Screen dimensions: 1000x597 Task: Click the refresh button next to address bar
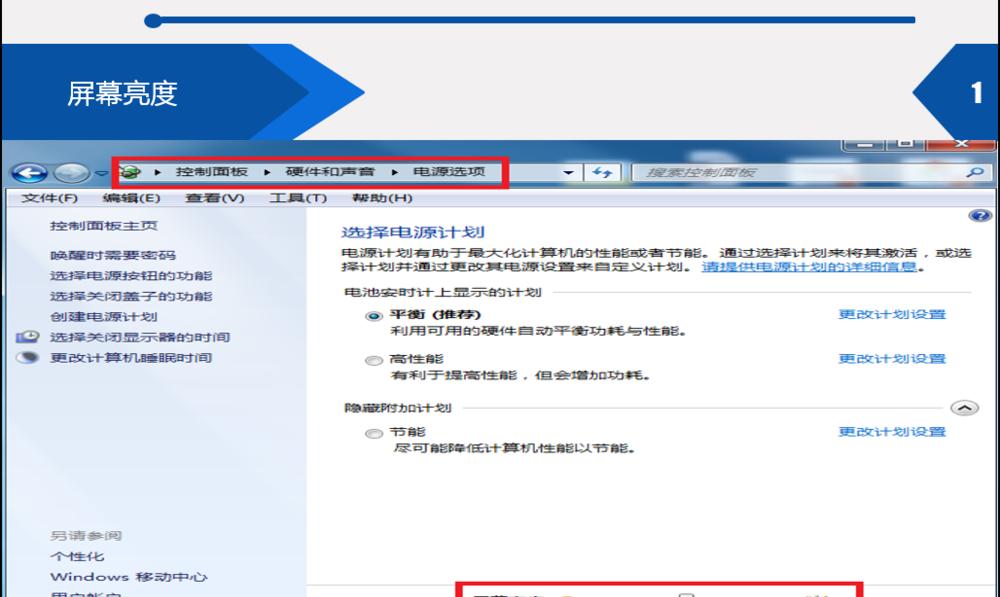click(x=603, y=172)
